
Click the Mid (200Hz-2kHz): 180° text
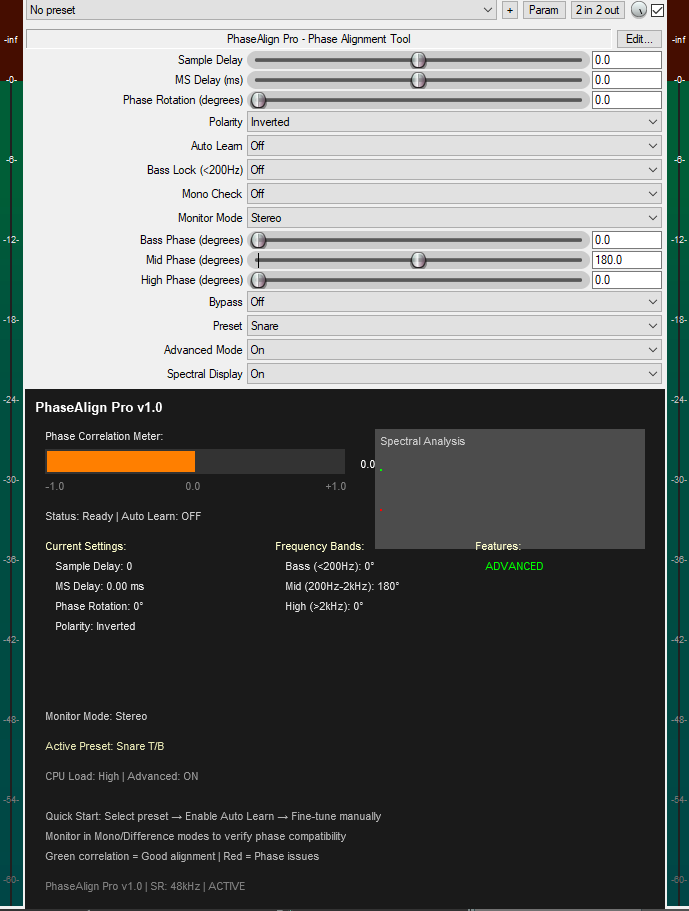342,586
